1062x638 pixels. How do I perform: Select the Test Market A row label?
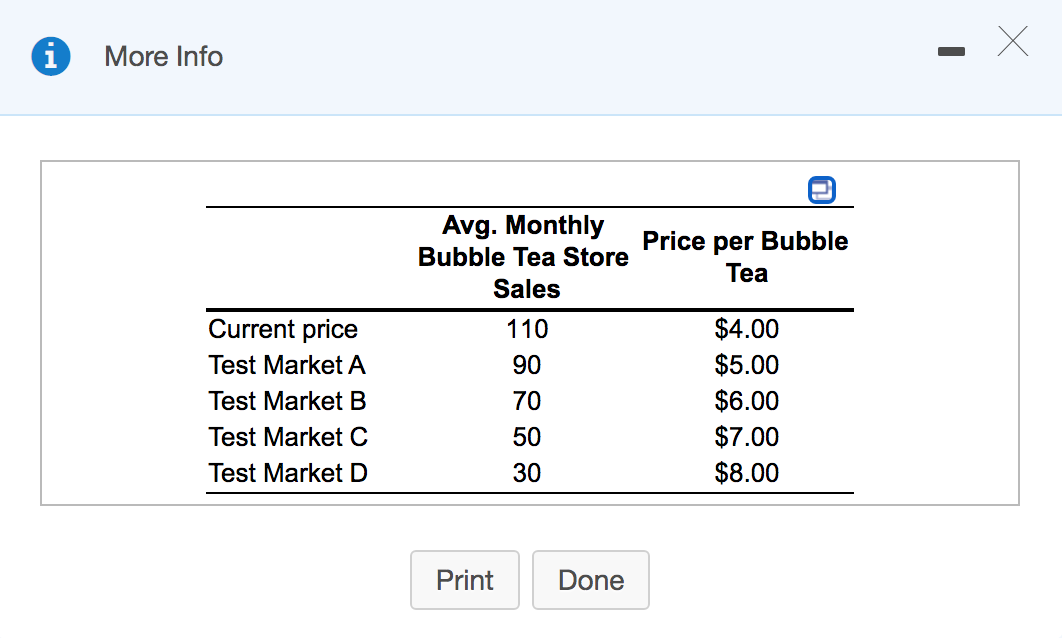(287, 365)
